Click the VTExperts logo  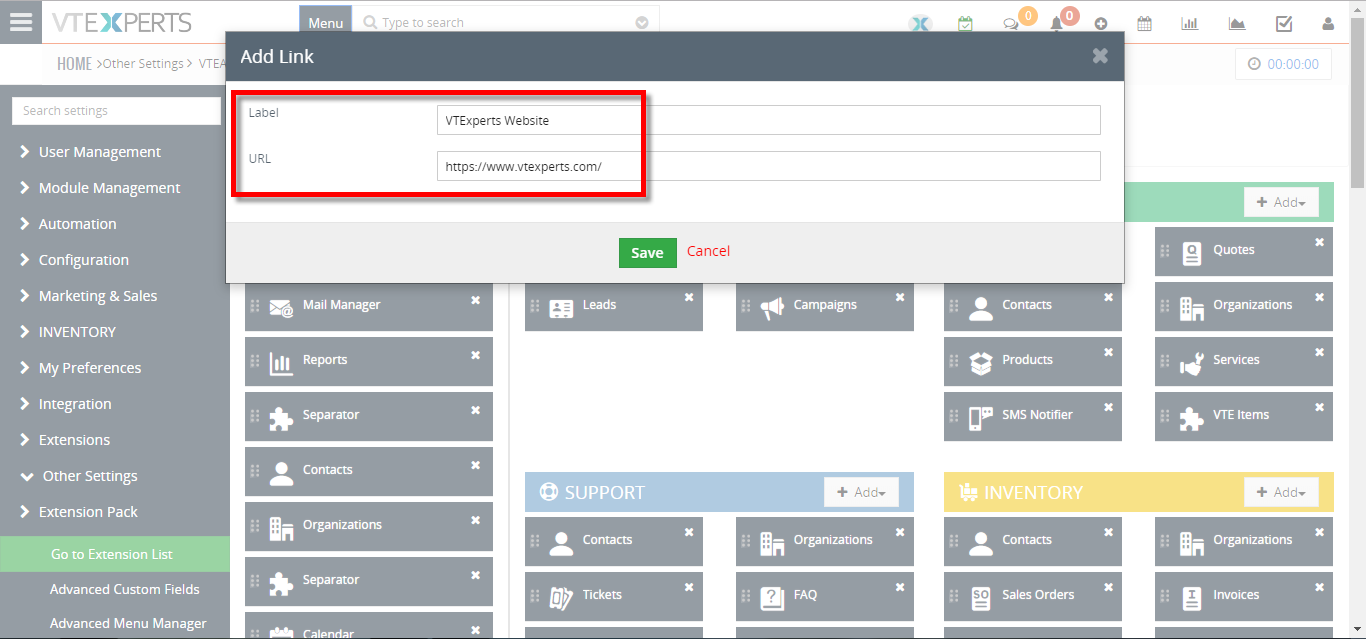click(120, 22)
